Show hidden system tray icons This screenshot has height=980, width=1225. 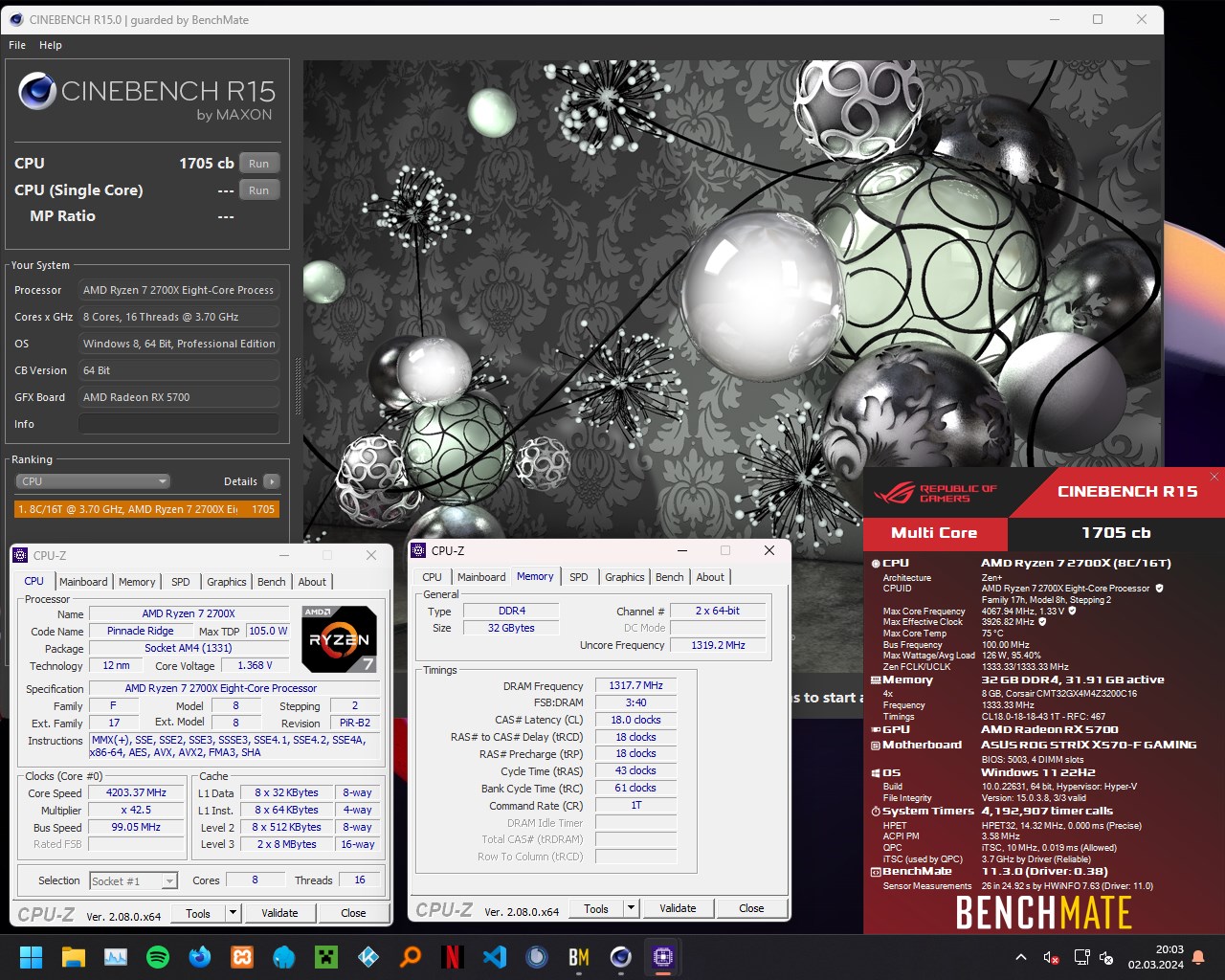[1021, 957]
